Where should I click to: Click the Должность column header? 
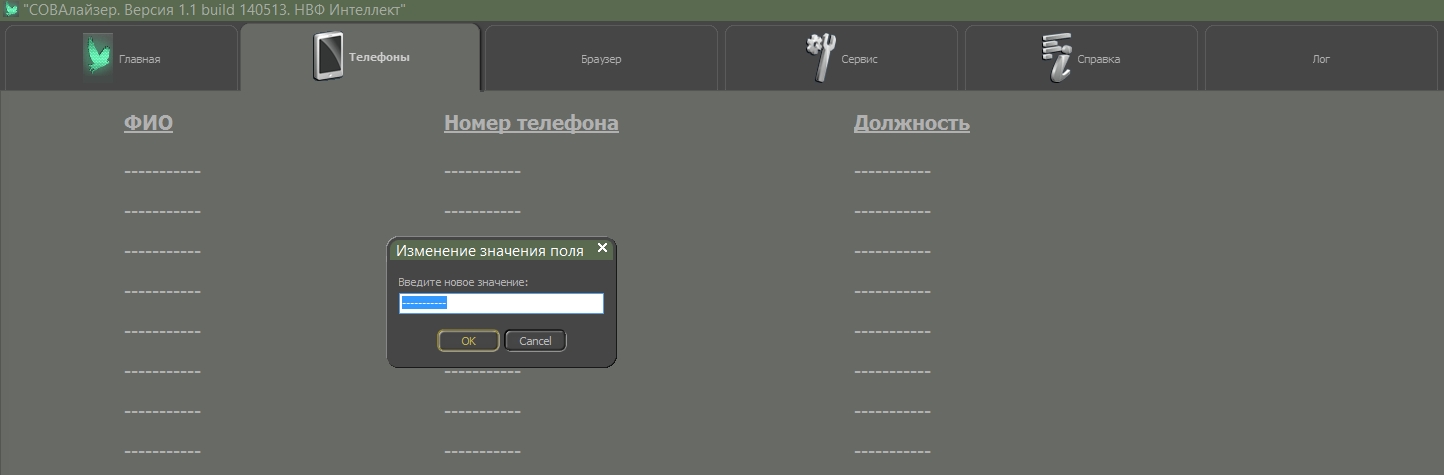[x=912, y=123]
